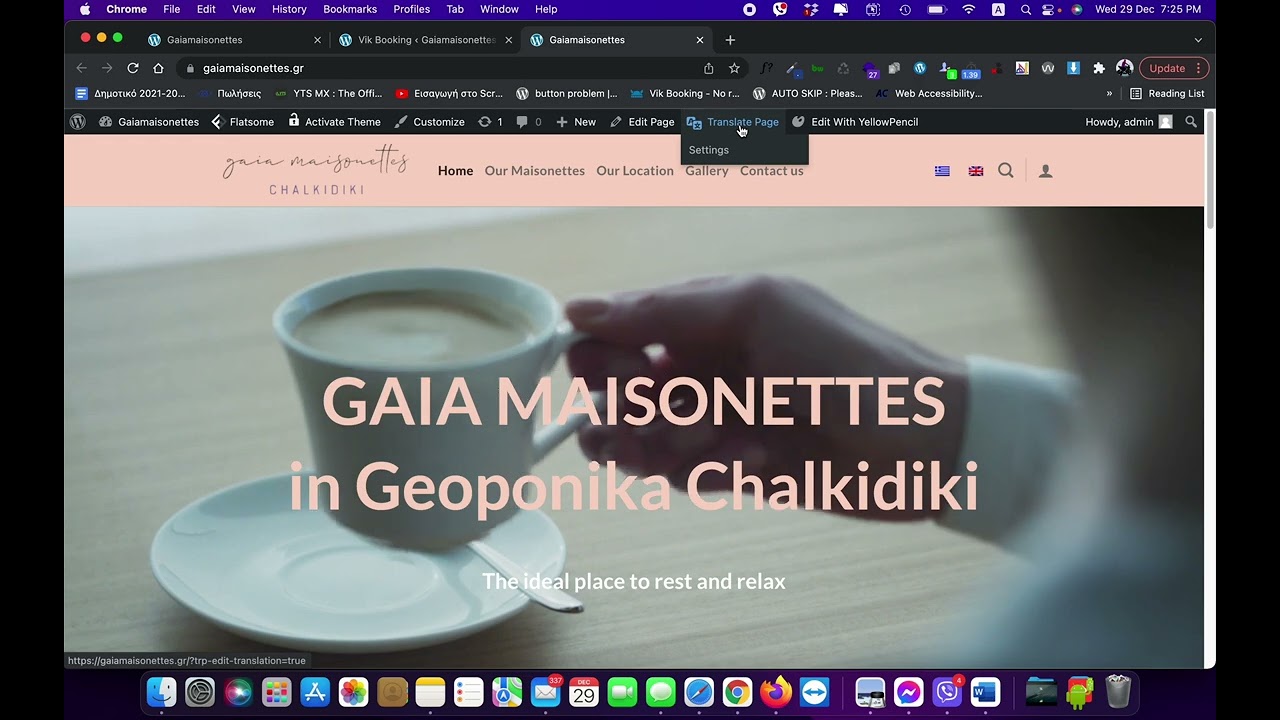This screenshot has width=1280, height=720.
Task: Go to the Home nav link
Action: coord(455,171)
